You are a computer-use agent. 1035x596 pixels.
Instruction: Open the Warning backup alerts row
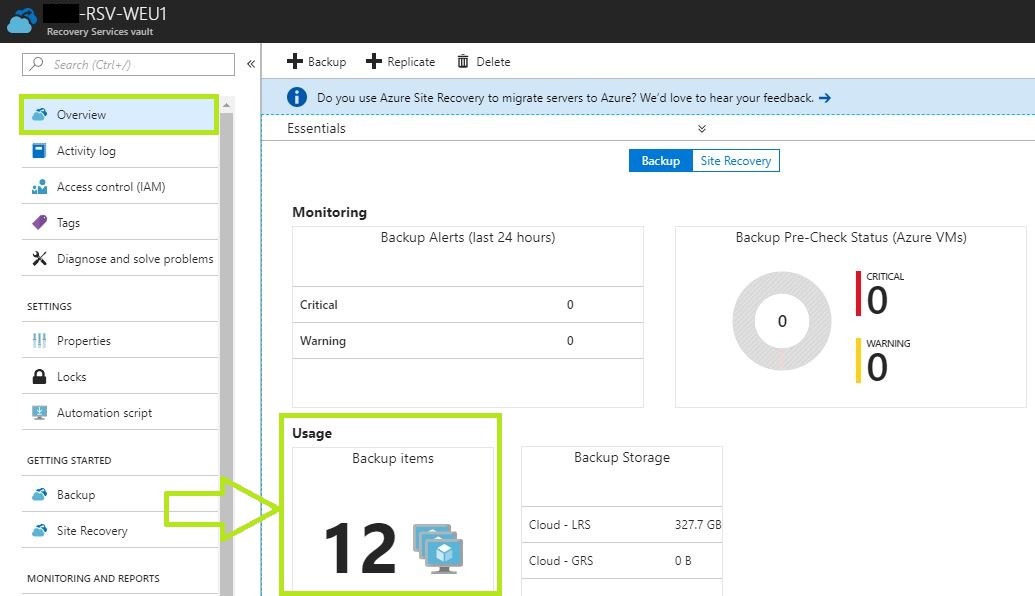tap(467, 341)
